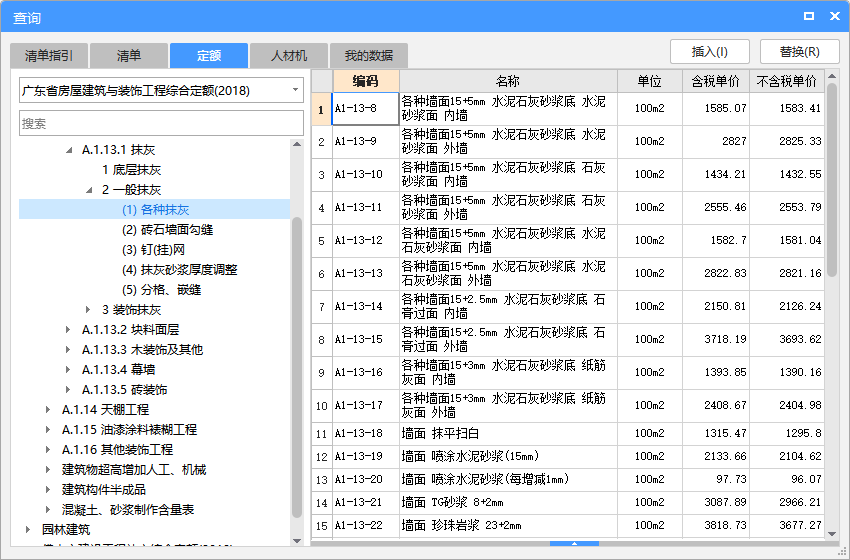This screenshot has width=850, height=560.
Task: Click the price value 2825.33
Action: (800, 141)
